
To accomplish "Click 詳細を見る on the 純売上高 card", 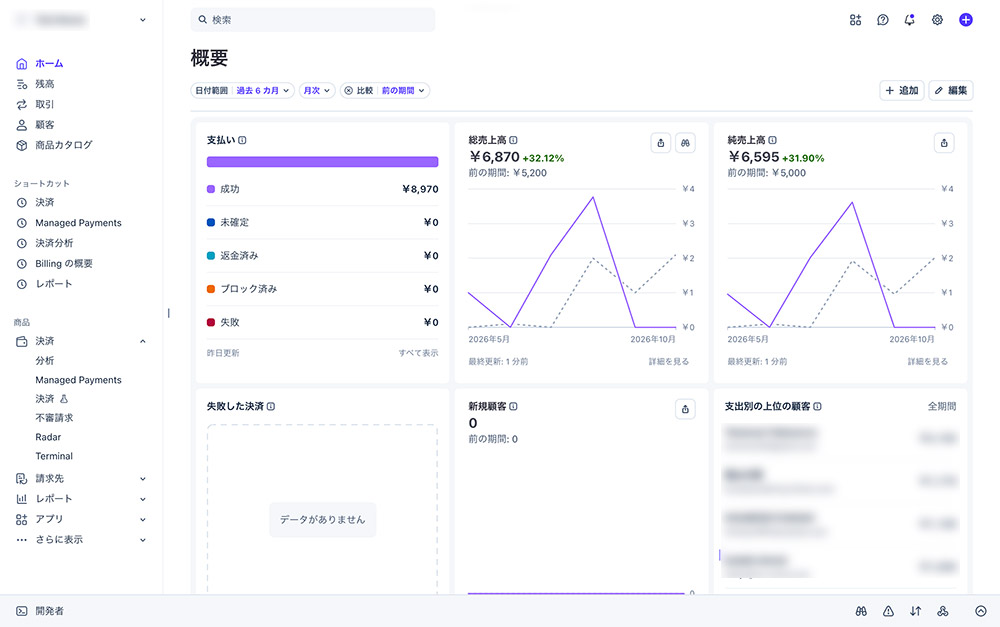I will click(927, 362).
